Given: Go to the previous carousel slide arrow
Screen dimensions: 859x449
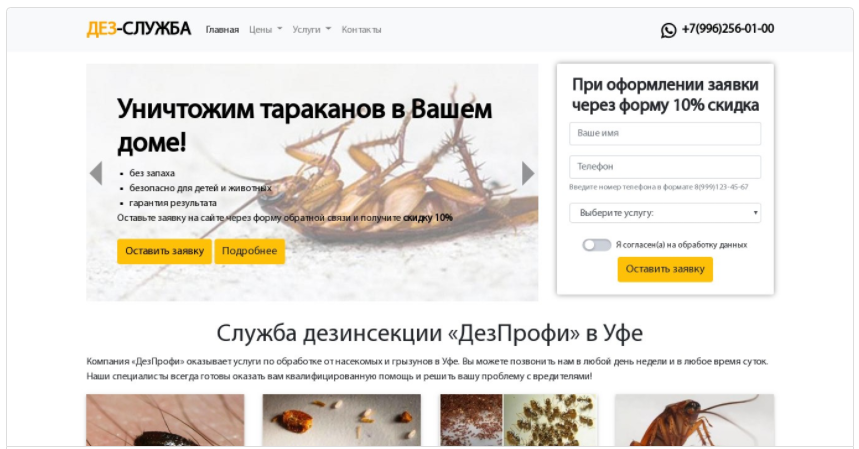Looking at the screenshot, I should [96, 174].
